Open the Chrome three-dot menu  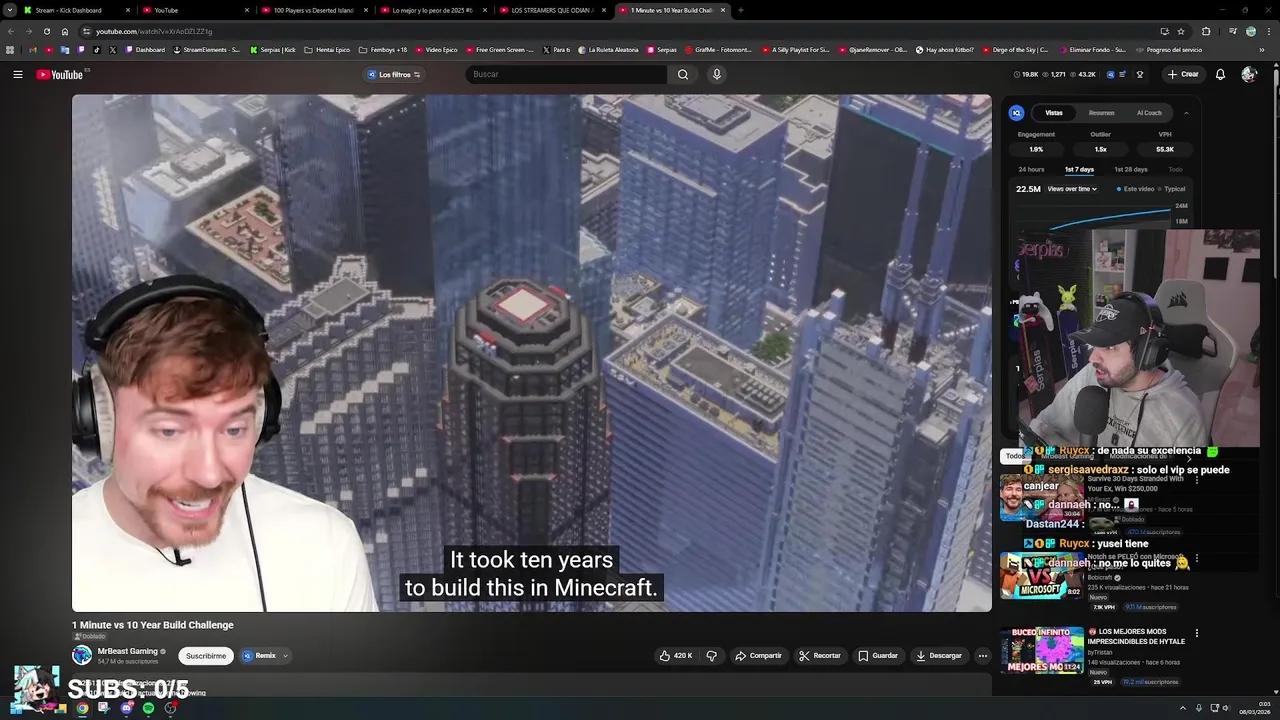[x=1270, y=31]
